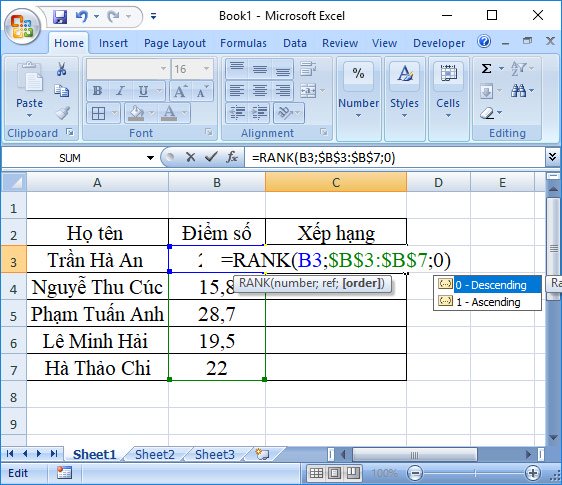This screenshot has width=562, height=485.
Task: Expand the formula bar with chevron
Action: 552,157
